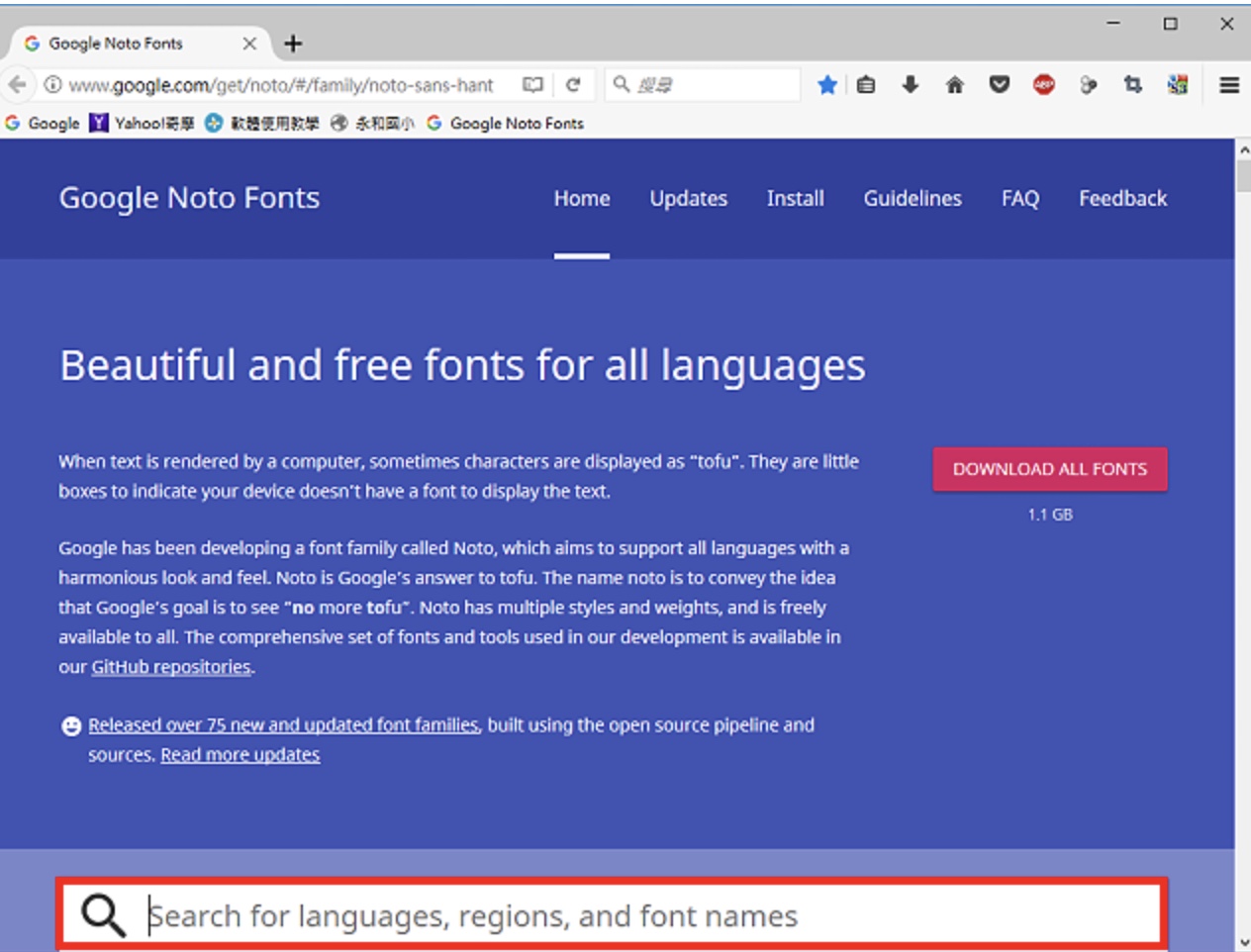
Task: Open the downloads arrow icon
Action: (911, 85)
